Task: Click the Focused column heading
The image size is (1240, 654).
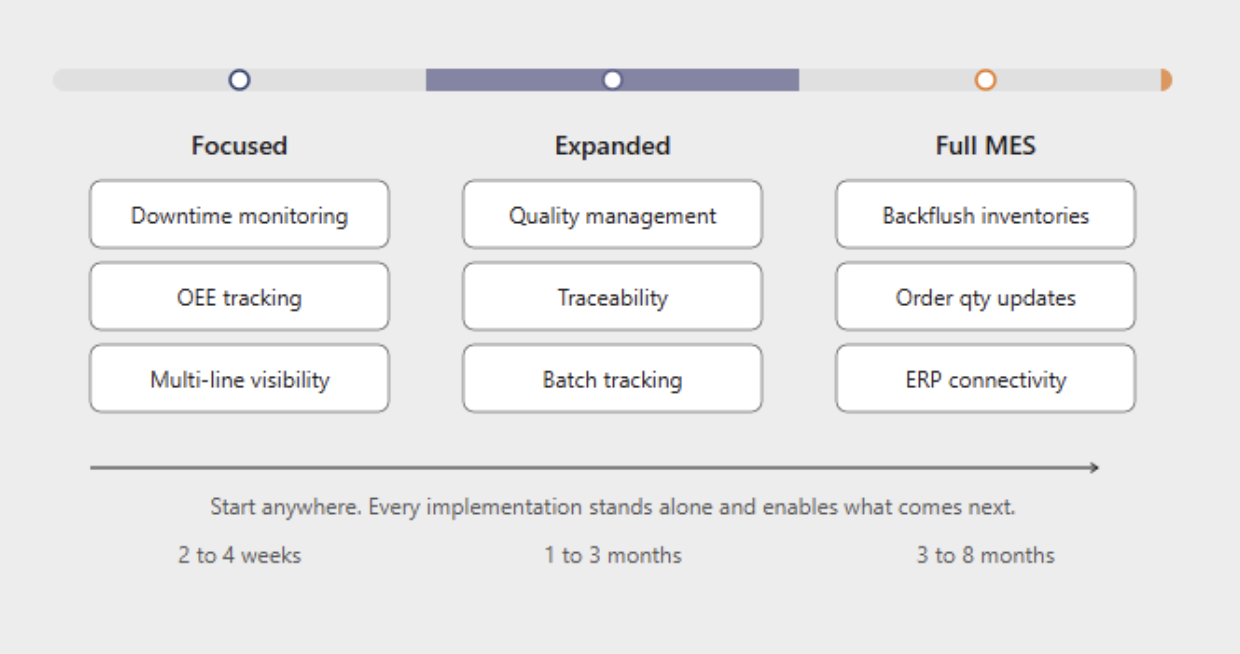Action: coord(239,146)
